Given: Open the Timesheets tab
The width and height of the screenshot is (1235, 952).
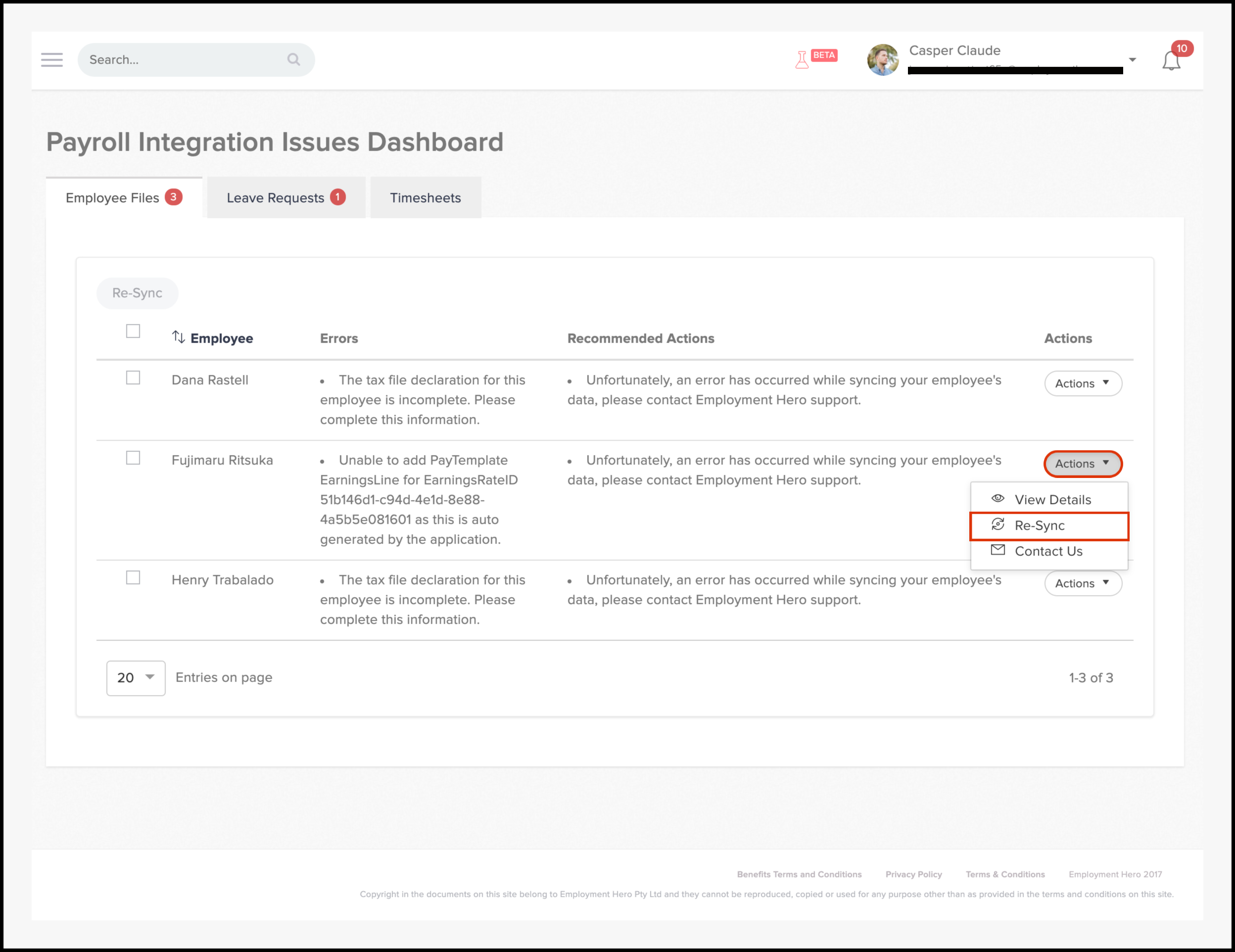Looking at the screenshot, I should click(x=425, y=198).
